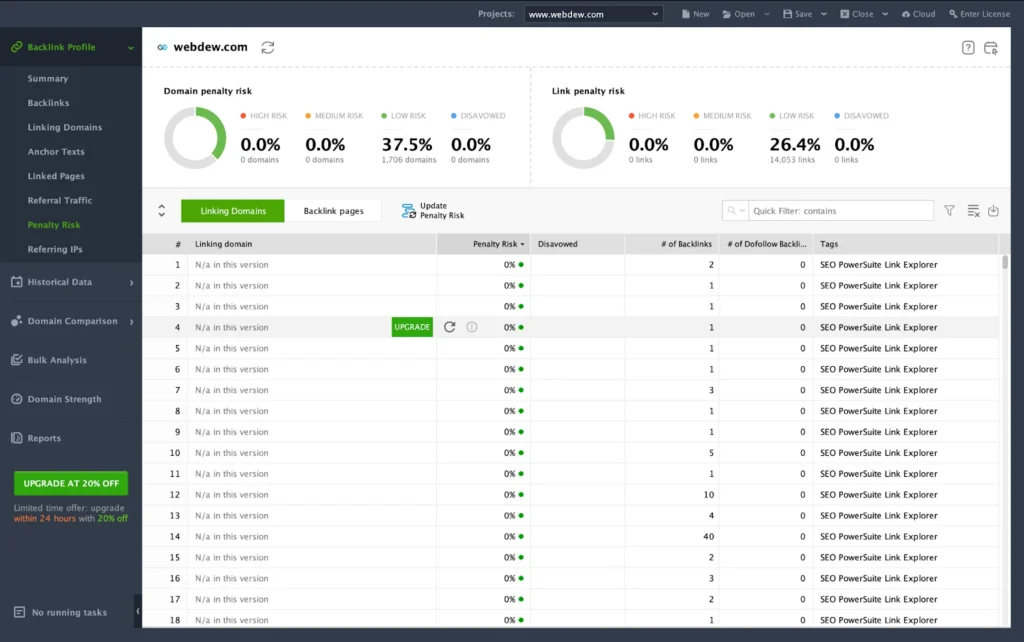Click the filter funnel icon
Image resolution: width=1024 pixels, height=642 pixels.
pos(949,211)
